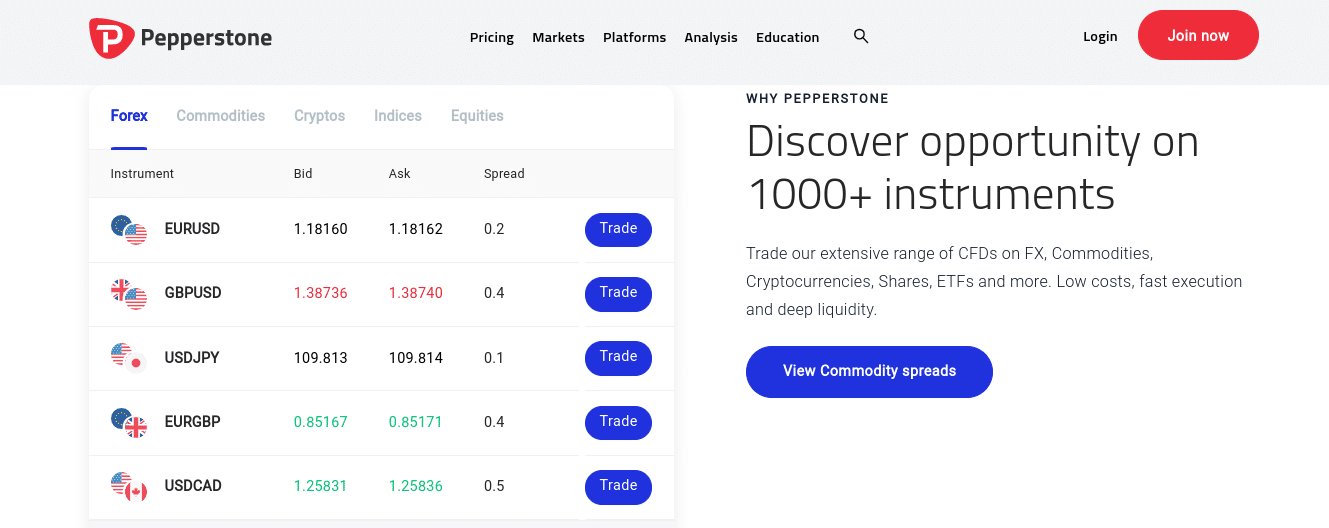Click the WHY PEPPERSTONE heading
Image resolution: width=1329 pixels, height=528 pixels.
click(x=817, y=99)
